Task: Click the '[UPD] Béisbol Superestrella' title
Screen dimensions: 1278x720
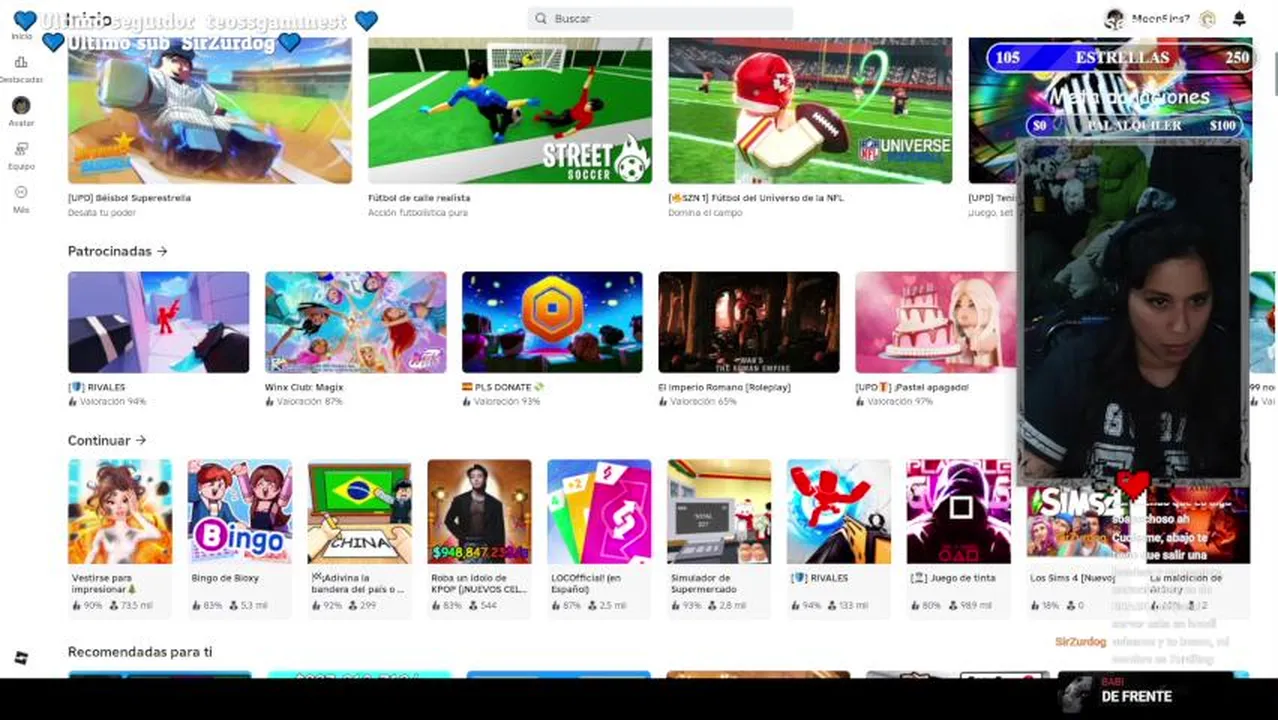Action: [129, 198]
